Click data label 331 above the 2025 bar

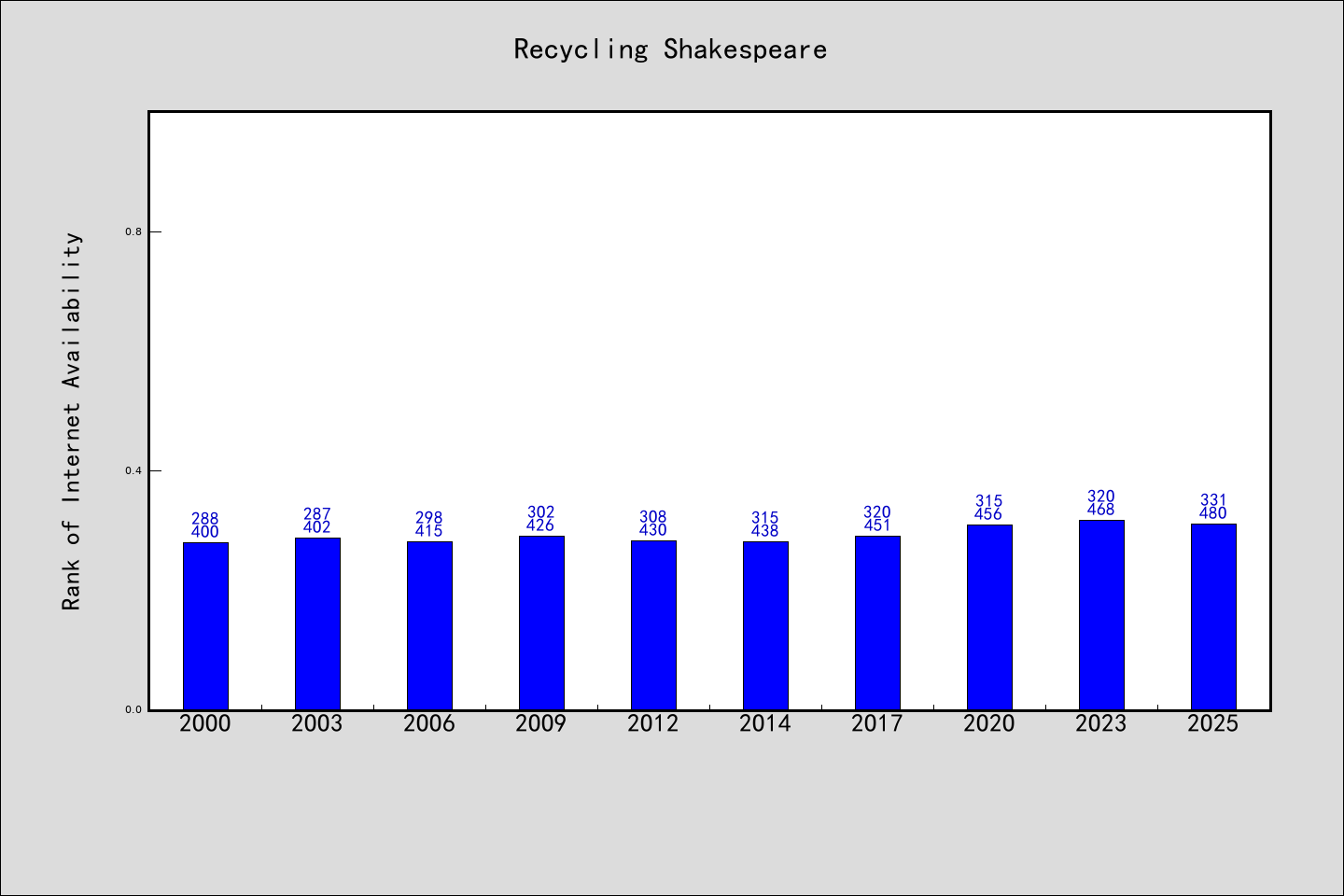pyautogui.click(x=1213, y=500)
